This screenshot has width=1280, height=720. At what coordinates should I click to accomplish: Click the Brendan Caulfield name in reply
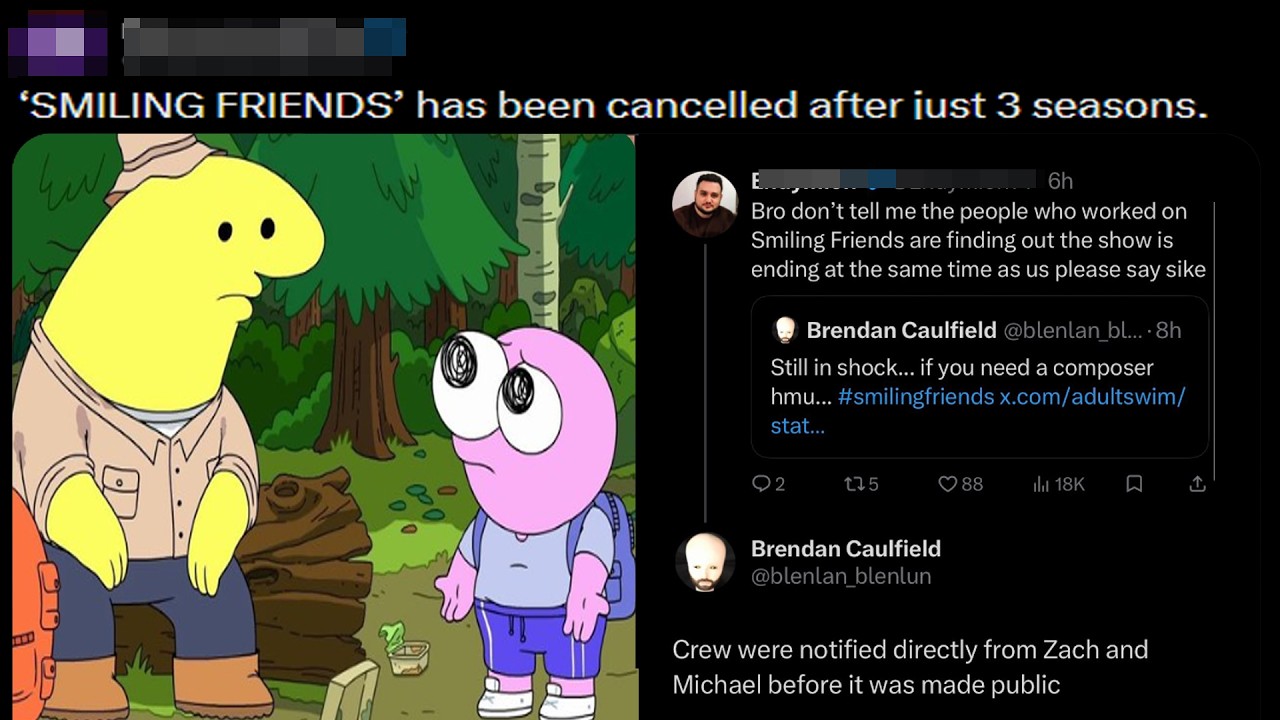(846, 548)
